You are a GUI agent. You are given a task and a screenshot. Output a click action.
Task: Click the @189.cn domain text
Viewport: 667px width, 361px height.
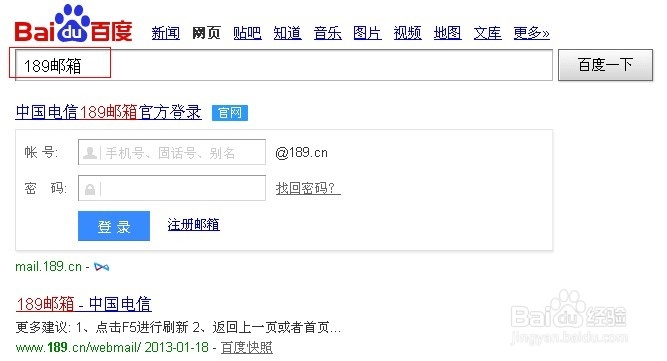[x=302, y=152]
